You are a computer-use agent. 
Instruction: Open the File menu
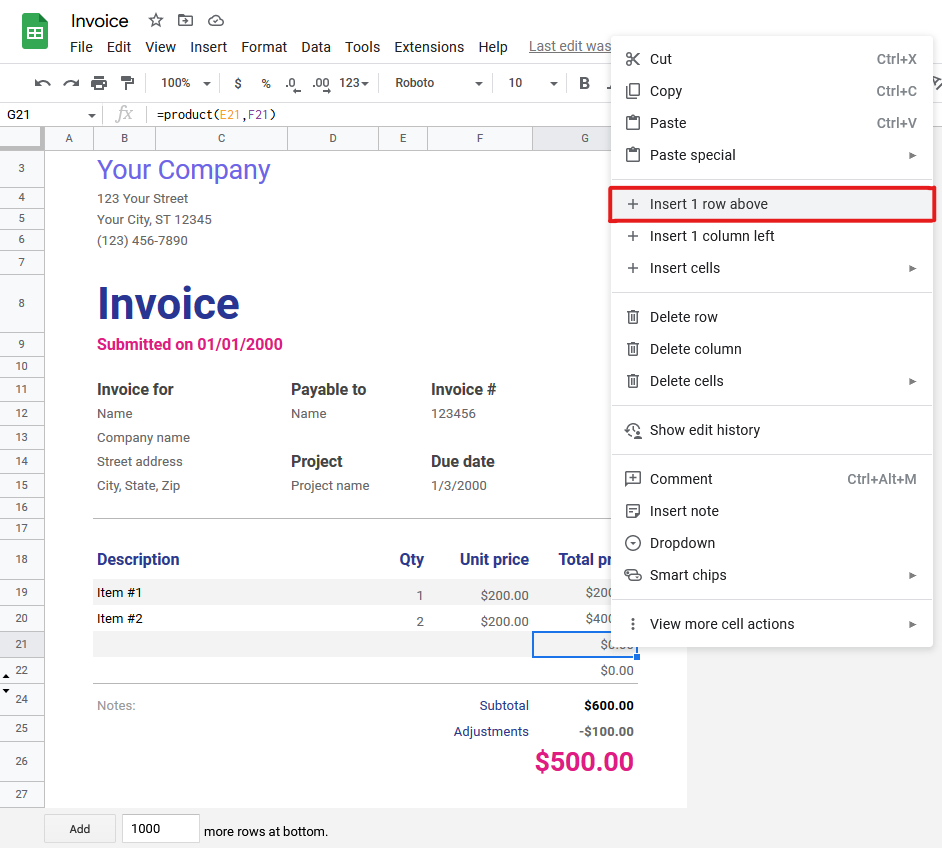[81, 47]
